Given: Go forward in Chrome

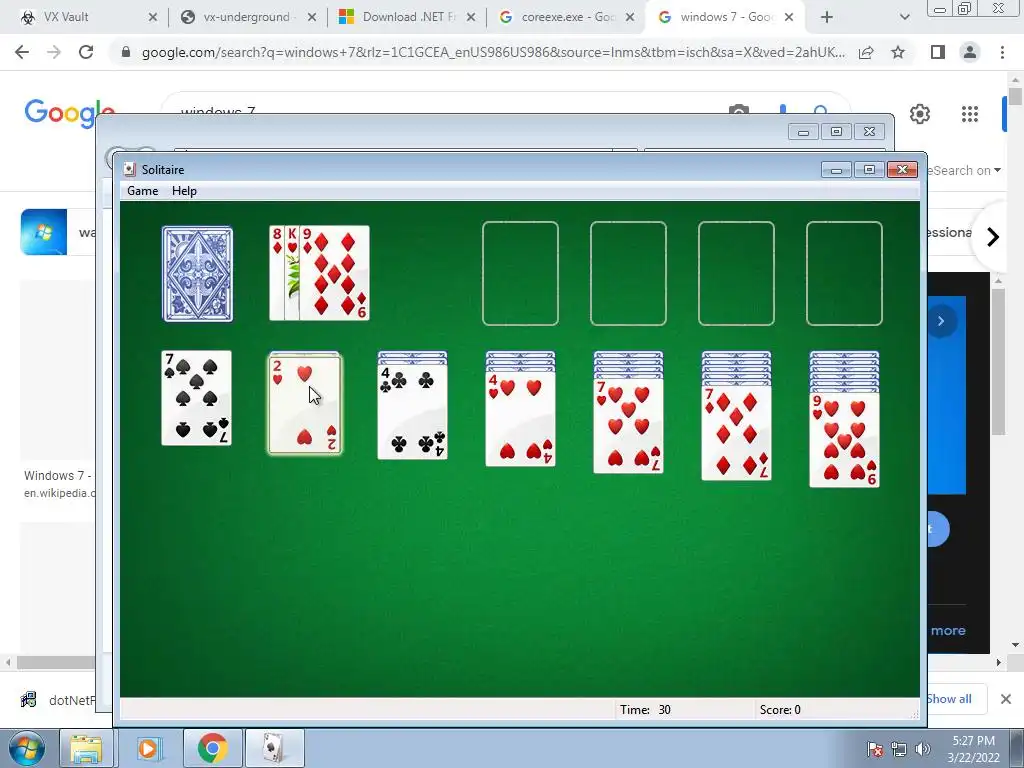Looking at the screenshot, I should click(x=54, y=52).
